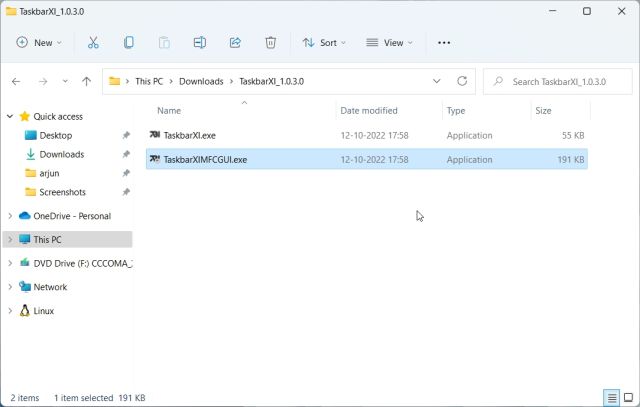Expand address bar history dropdown
Image resolution: width=640 pixels, height=407 pixels.
(x=438, y=81)
